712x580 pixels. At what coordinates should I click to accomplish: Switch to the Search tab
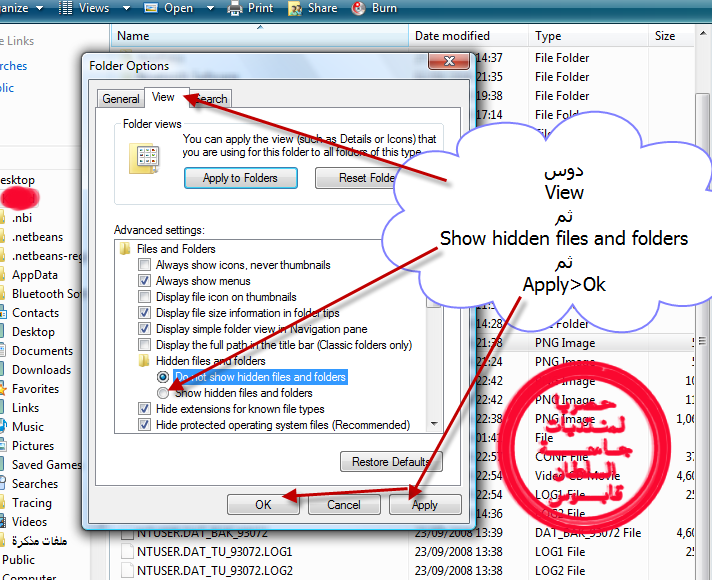212,99
